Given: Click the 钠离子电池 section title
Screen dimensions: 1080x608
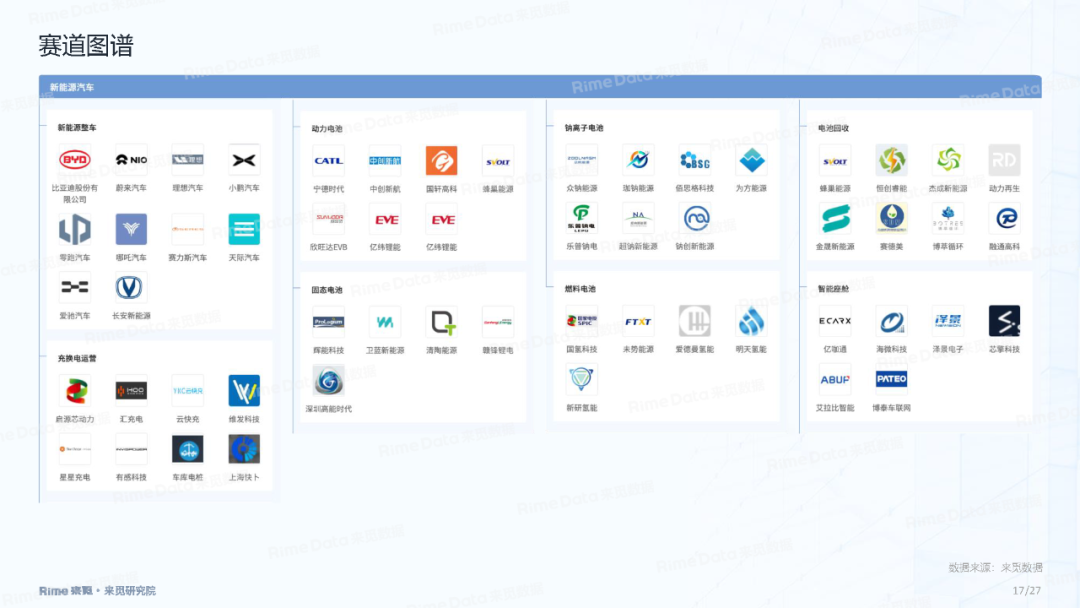Looking at the screenshot, I should pos(584,128).
